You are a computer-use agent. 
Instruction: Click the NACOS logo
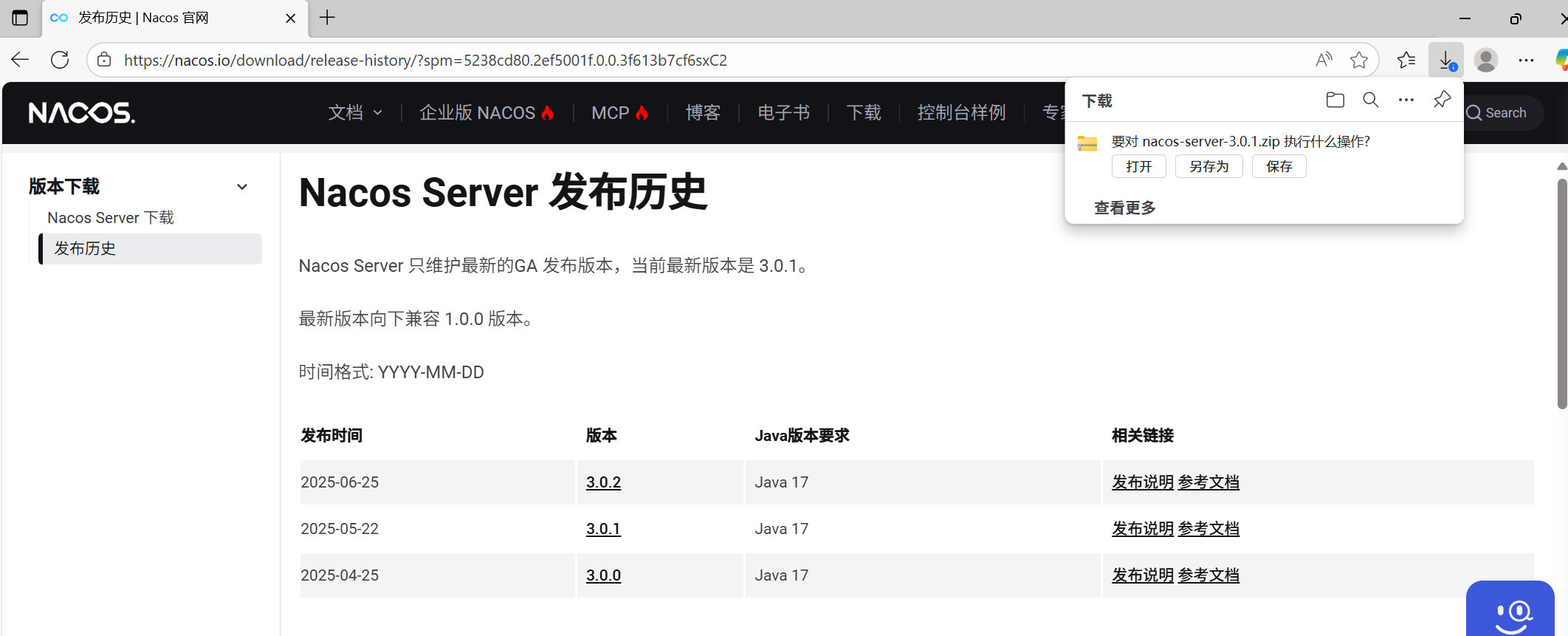click(82, 113)
